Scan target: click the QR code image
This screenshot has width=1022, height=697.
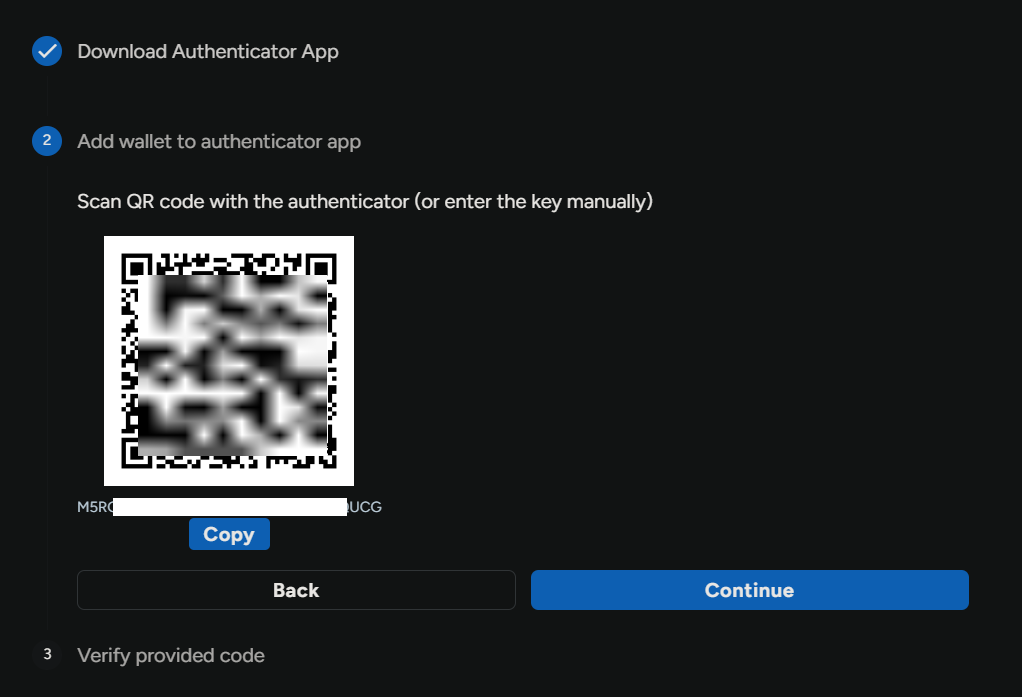point(228,360)
